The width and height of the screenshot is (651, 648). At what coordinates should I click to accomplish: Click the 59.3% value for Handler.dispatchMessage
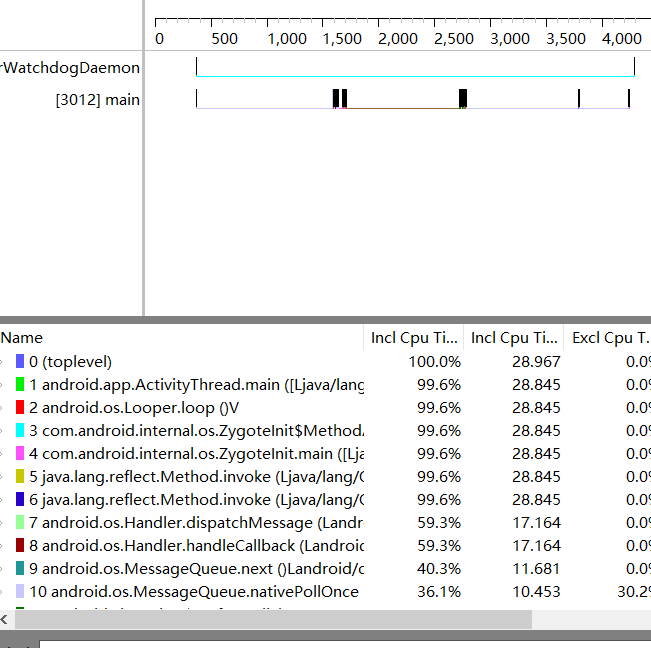[x=439, y=523]
